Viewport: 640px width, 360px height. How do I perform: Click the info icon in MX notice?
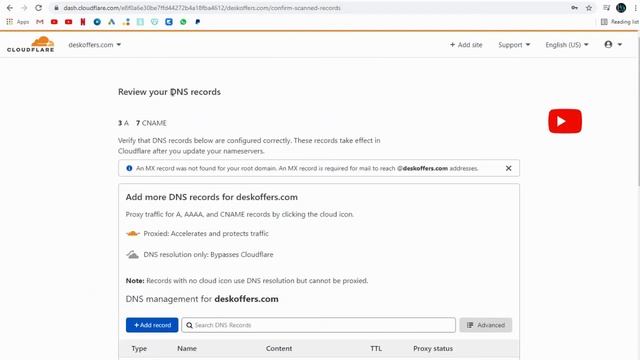click(x=129, y=168)
